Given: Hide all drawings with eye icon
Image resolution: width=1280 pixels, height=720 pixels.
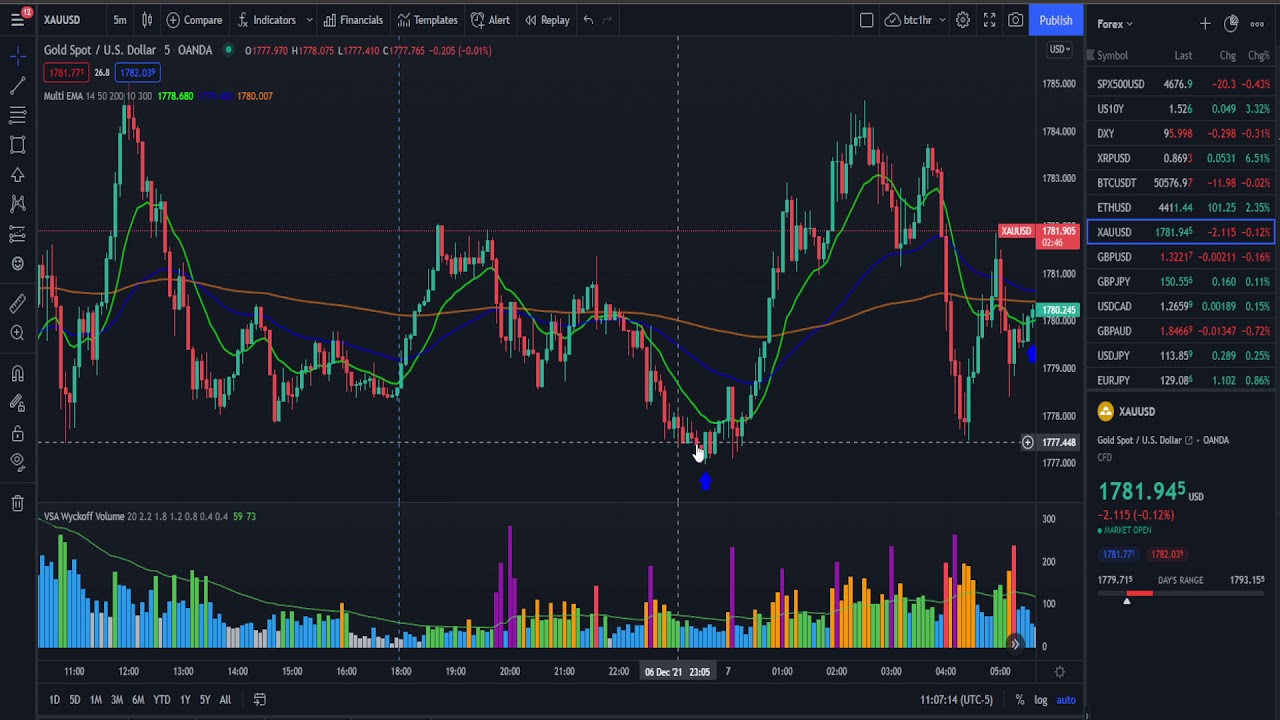Looking at the screenshot, I should point(17,462).
